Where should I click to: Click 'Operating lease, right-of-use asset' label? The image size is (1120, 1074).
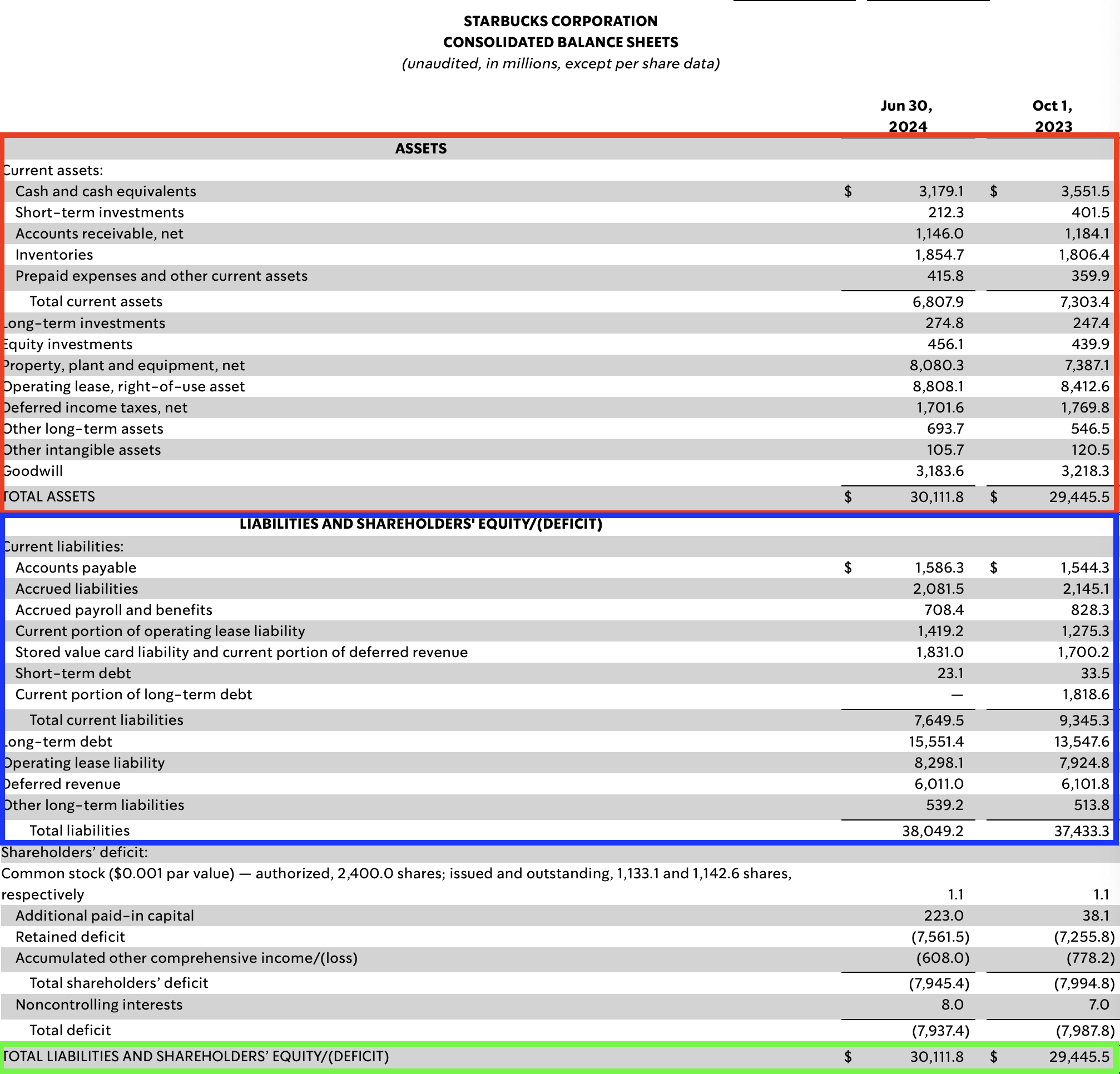(x=123, y=387)
